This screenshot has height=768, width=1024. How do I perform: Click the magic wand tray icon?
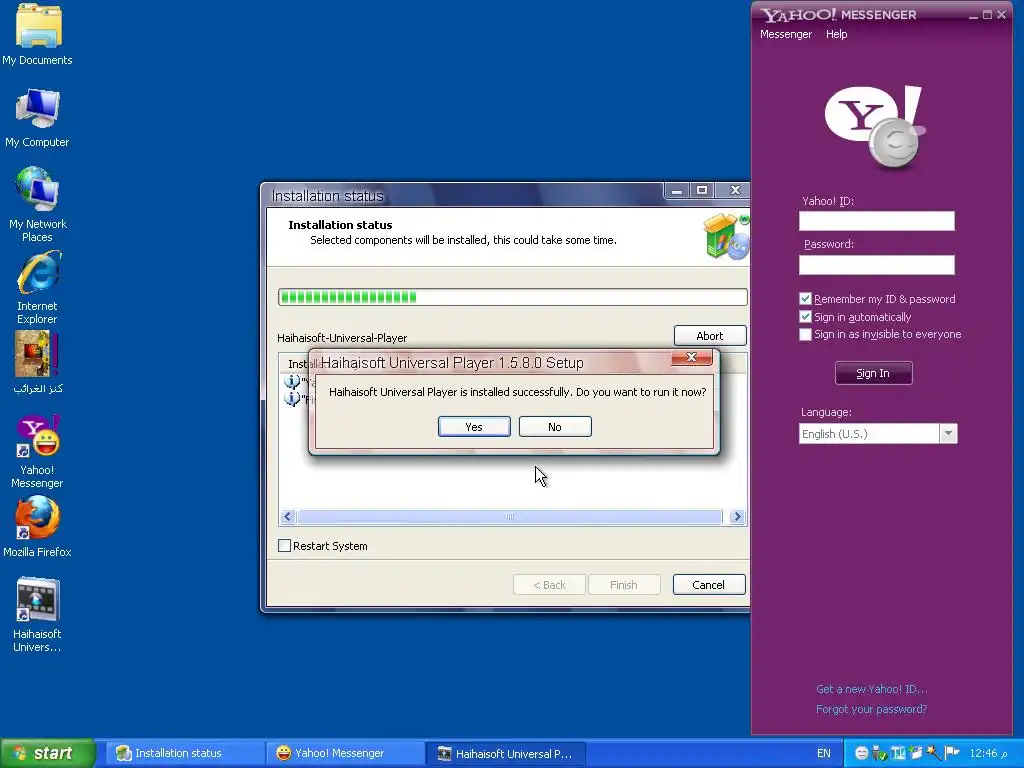point(933,753)
